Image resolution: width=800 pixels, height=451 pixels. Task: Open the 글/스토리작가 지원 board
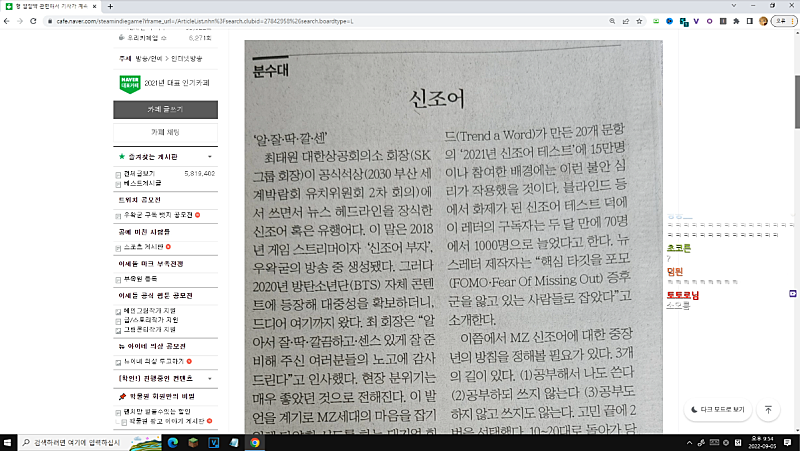point(151,320)
